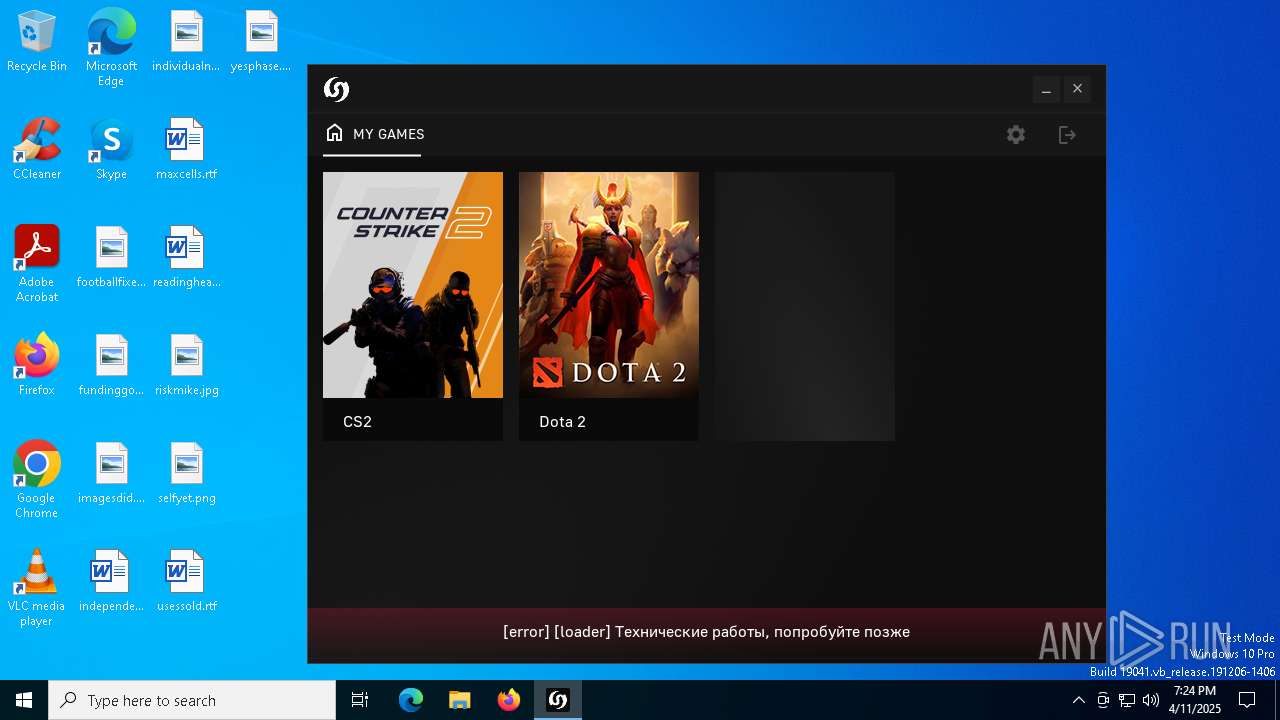Open the Adobe Acrobat desktop shortcut
Image resolution: width=1280 pixels, height=720 pixels.
click(37, 264)
